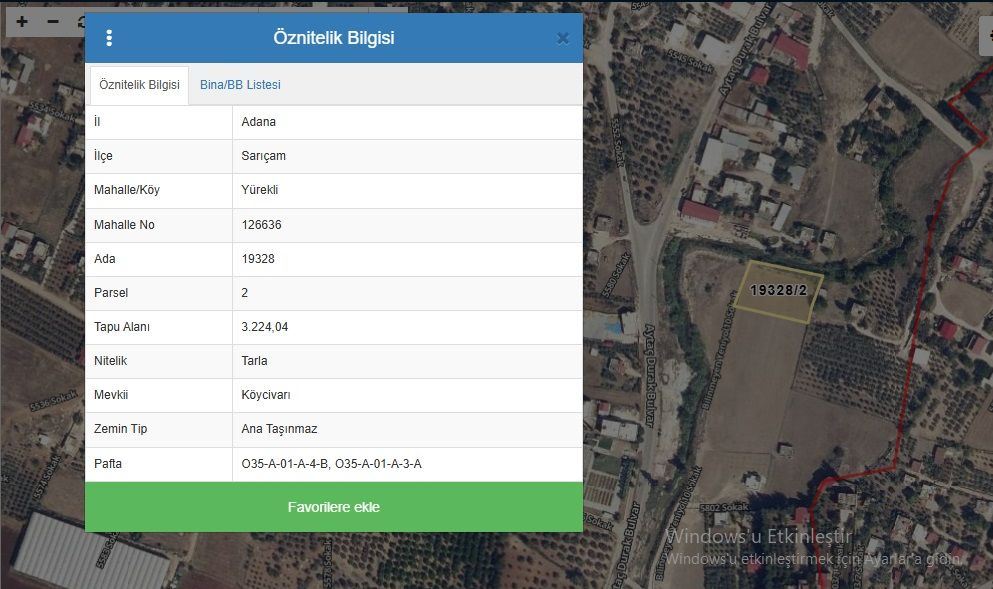Image resolution: width=993 pixels, height=589 pixels.
Task: Open the three-dot menu in Öznitelik Bilgisi header
Action: tap(109, 38)
